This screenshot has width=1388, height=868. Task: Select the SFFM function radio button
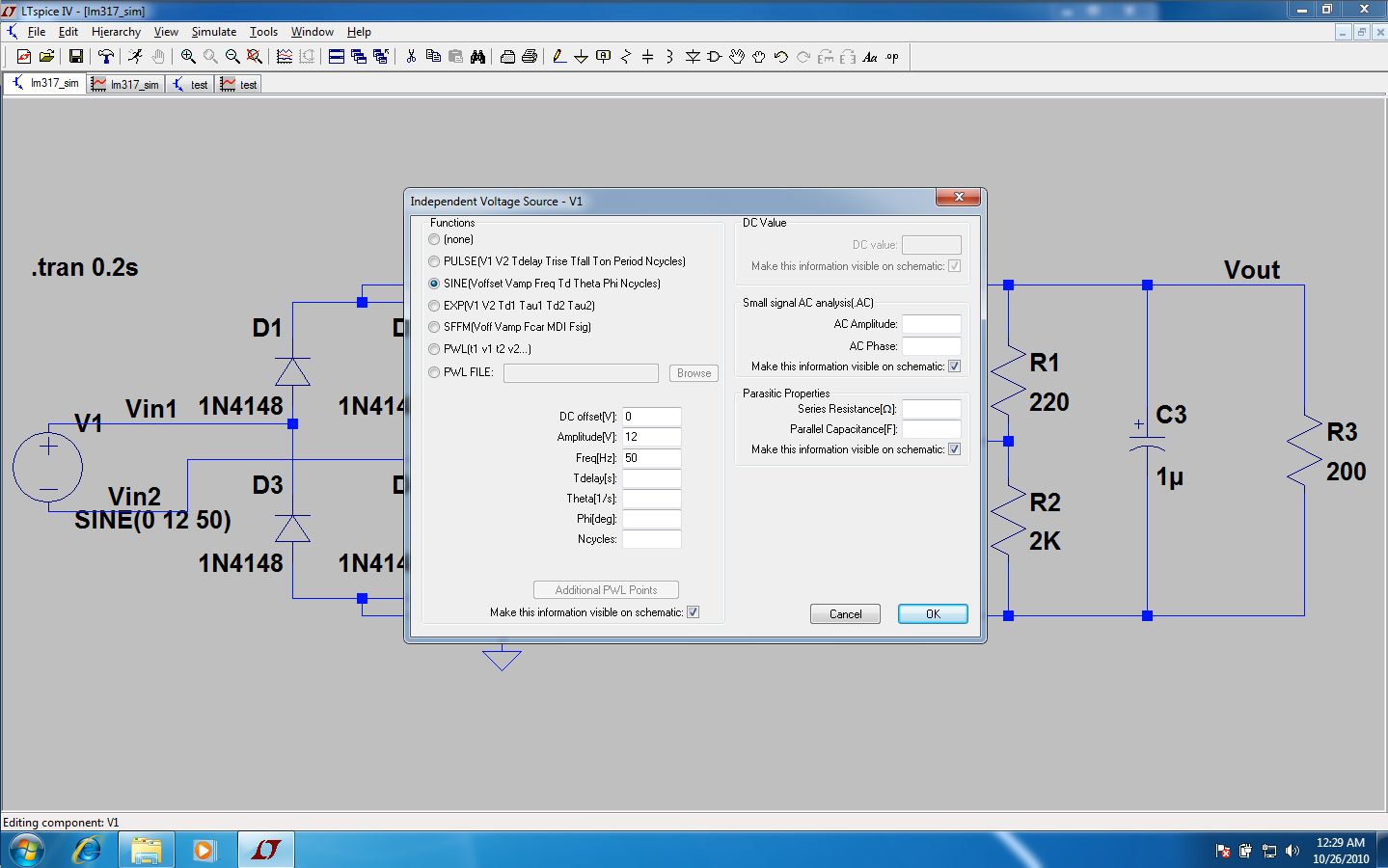tap(434, 327)
